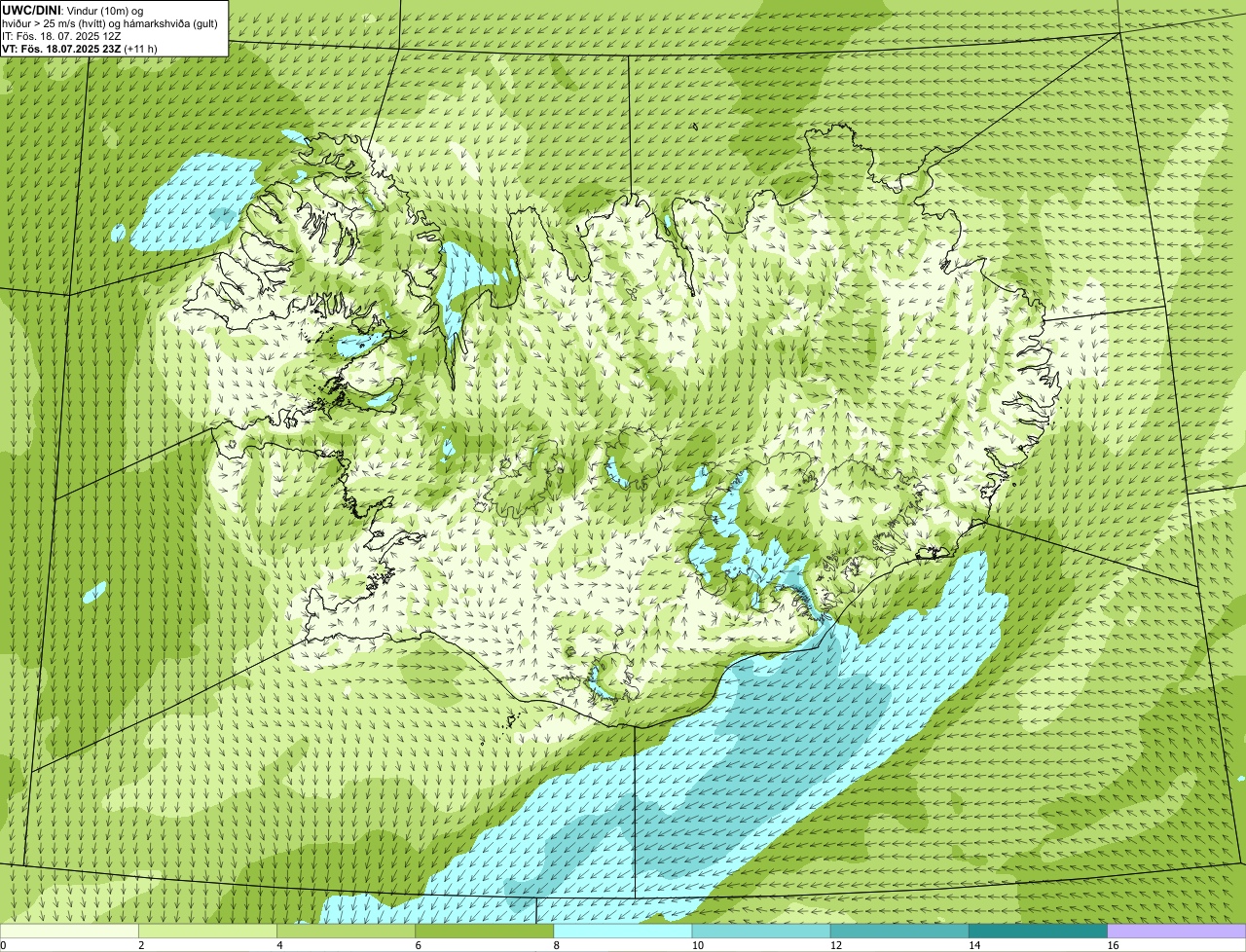Click the 'hviður > 25 m/s (hvítt)' description line
Screen dimensions: 1246x952
tap(110, 22)
